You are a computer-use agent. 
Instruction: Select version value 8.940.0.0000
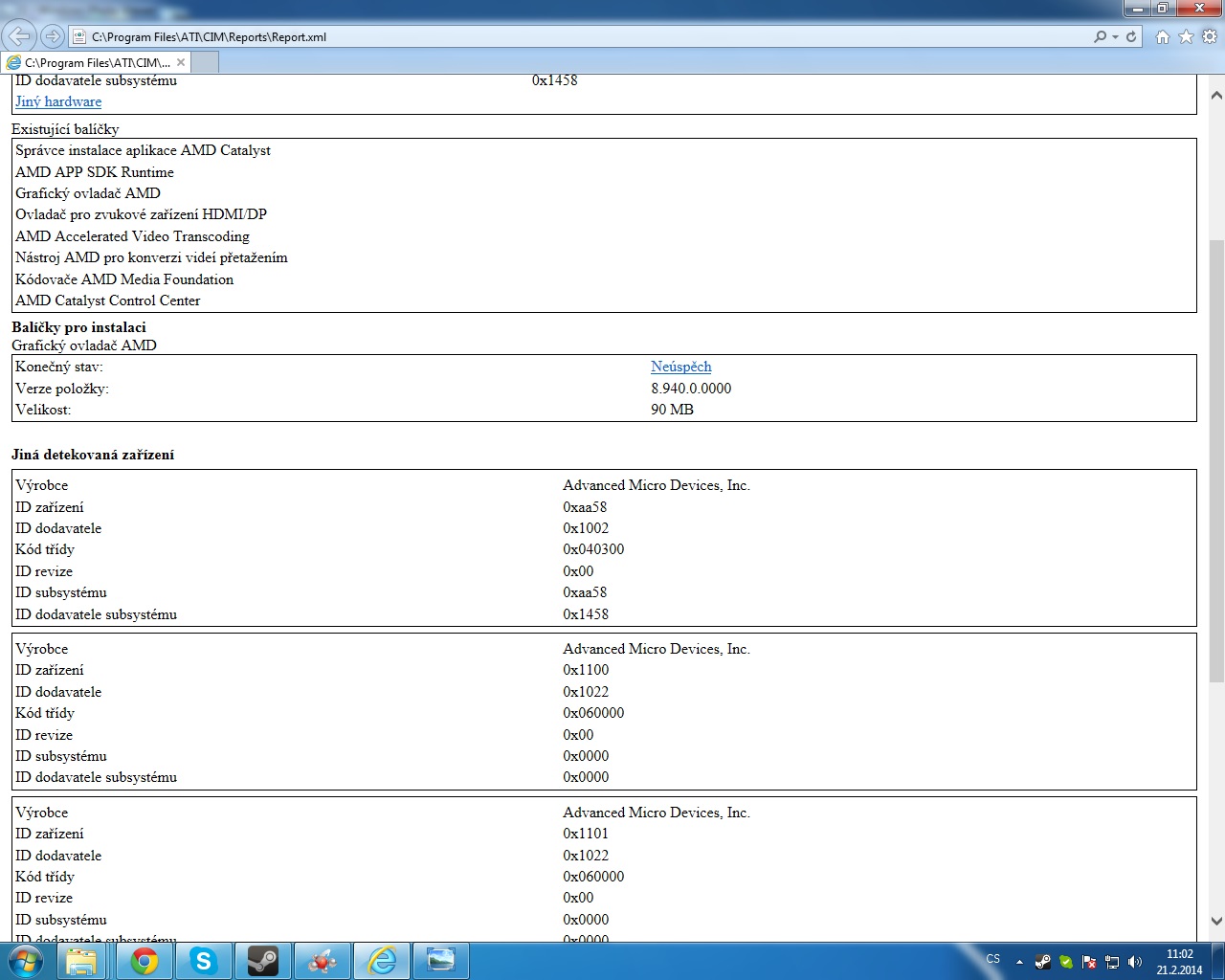click(691, 389)
